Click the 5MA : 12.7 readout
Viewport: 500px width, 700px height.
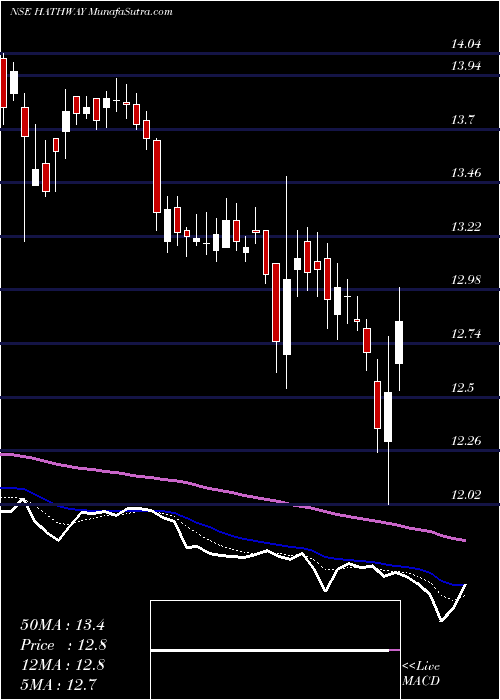[x=58, y=684]
